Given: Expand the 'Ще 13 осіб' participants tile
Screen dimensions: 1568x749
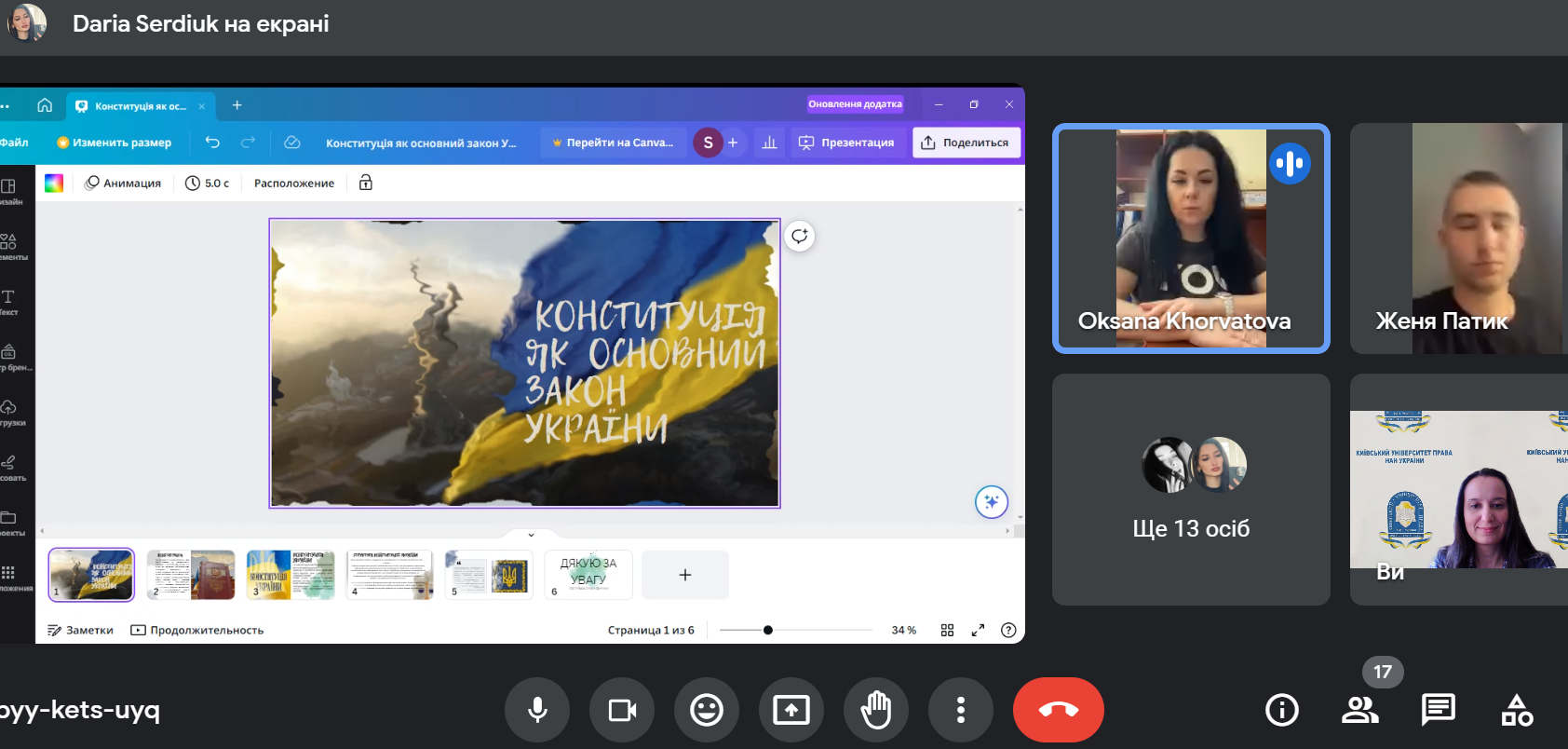Looking at the screenshot, I should click(1190, 490).
